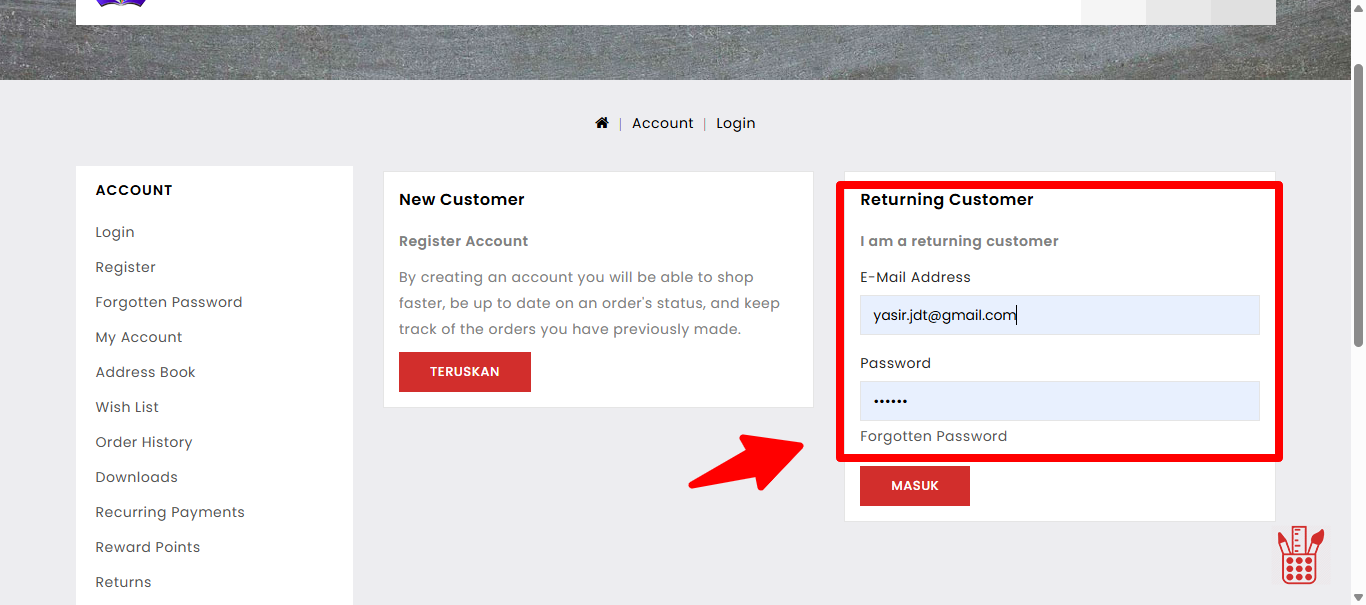Select Register in the Account sidebar
This screenshot has height=605, width=1366.
click(x=126, y=267)
